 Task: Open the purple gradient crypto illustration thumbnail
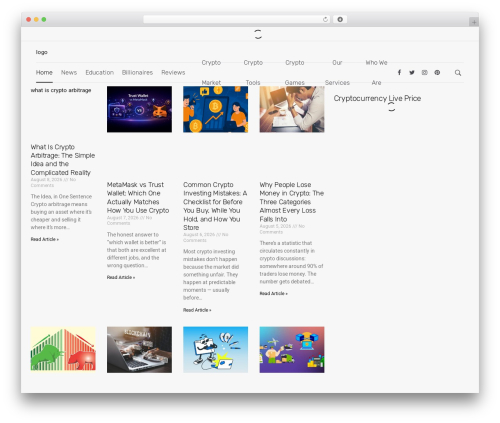[292, 349]
